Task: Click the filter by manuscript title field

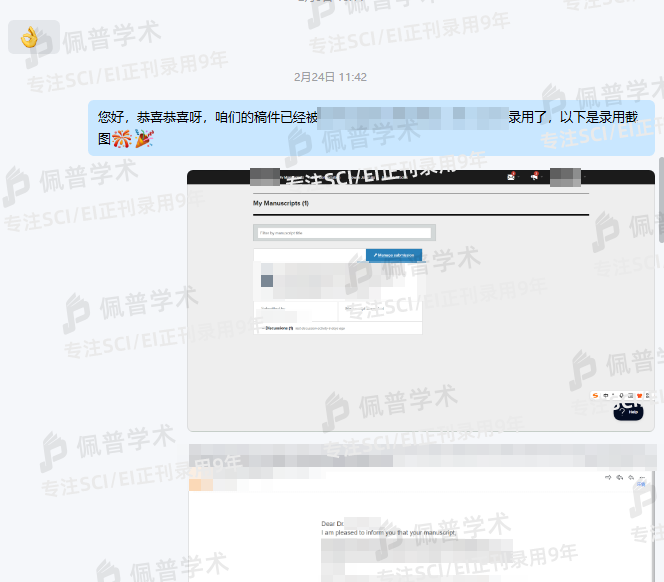Action: (343, 233)
